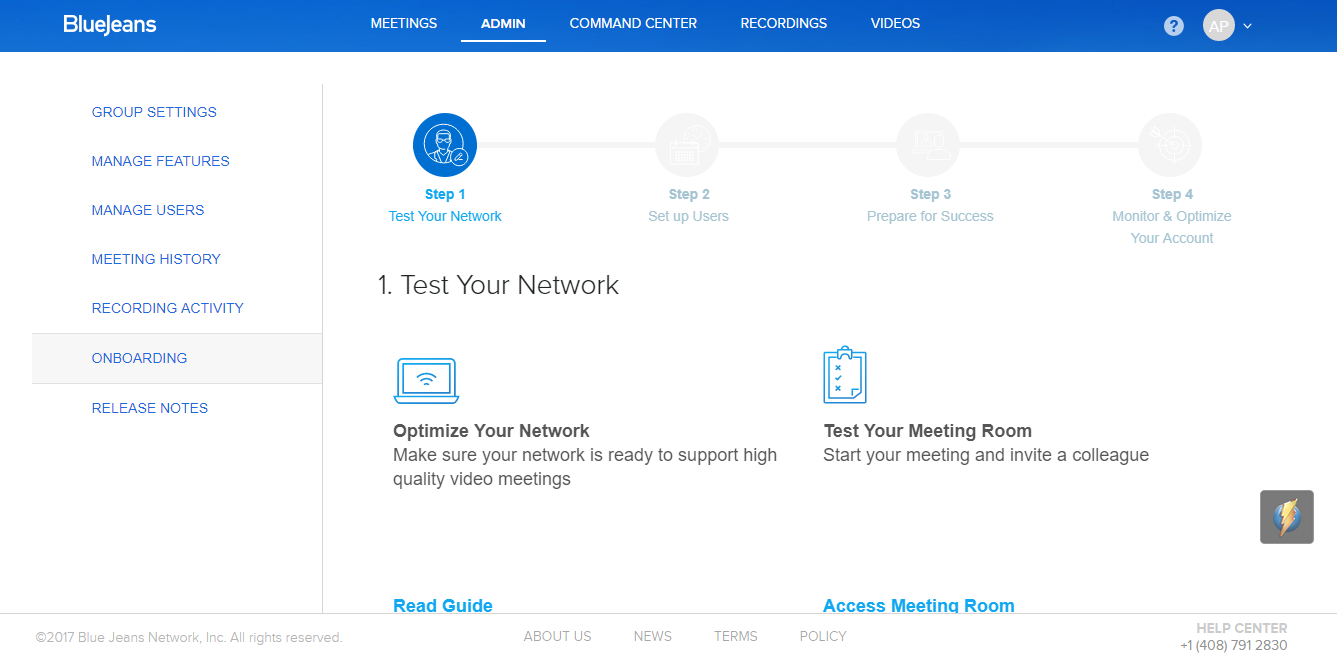Click the 'Prepare for Success' step caption

coord(930,216)
